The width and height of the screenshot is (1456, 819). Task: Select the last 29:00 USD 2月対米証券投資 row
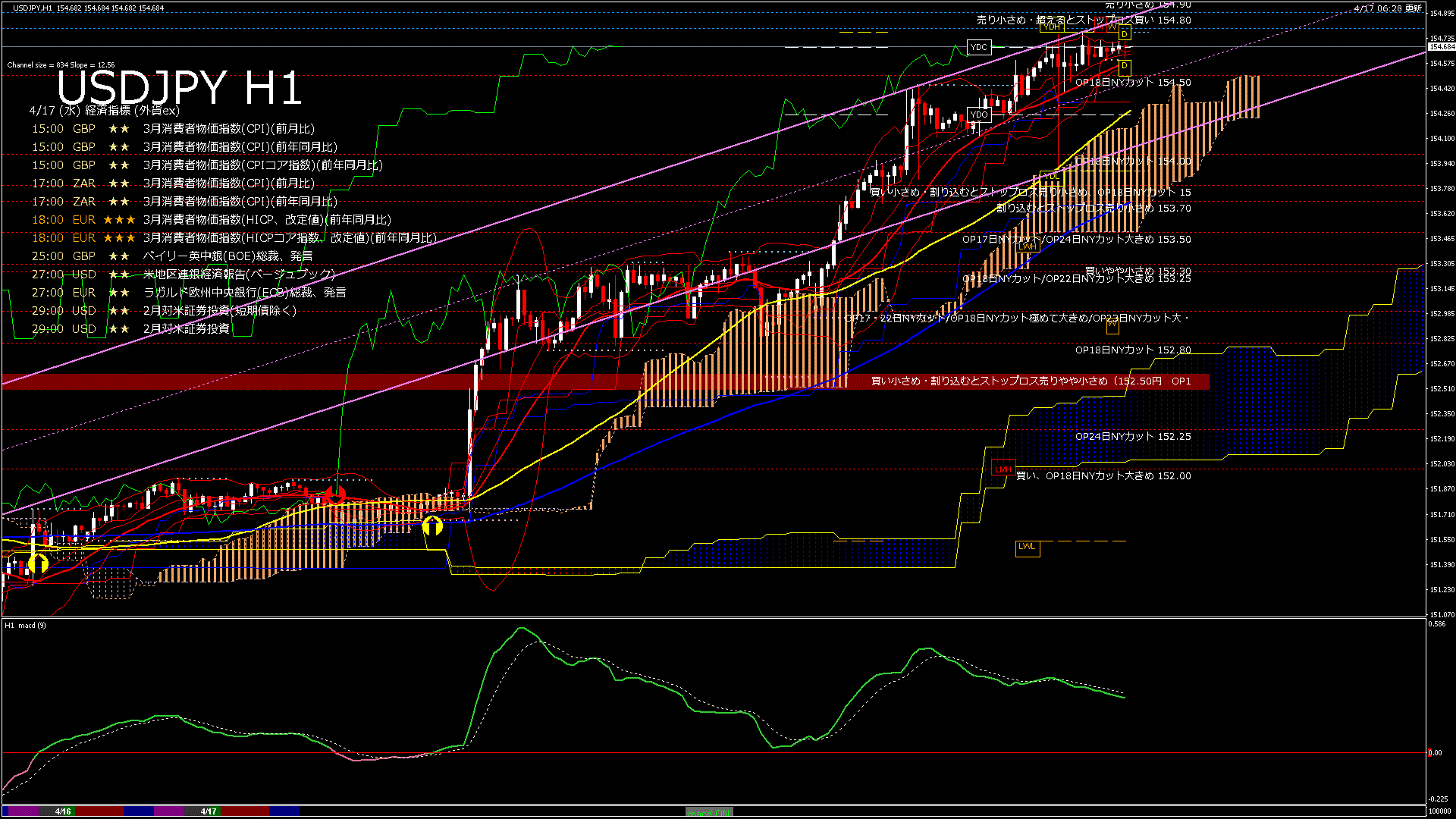[130, 329]
